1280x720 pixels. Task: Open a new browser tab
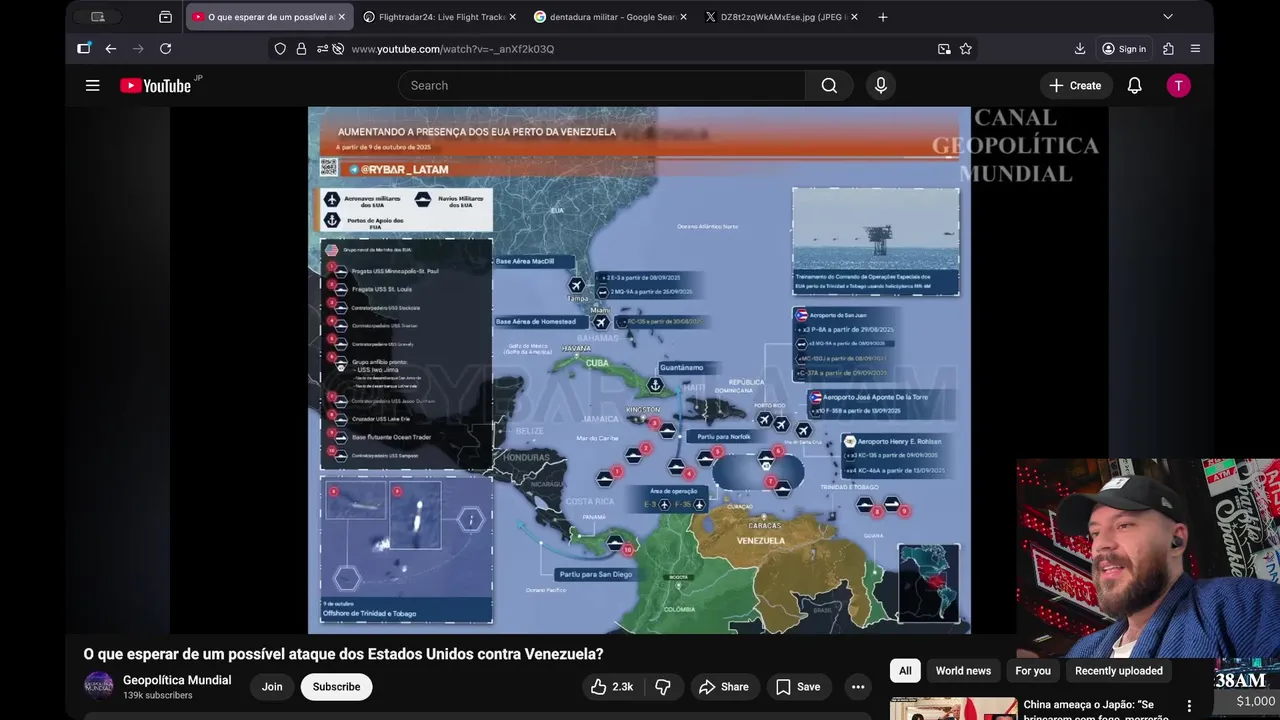[882, 17]
